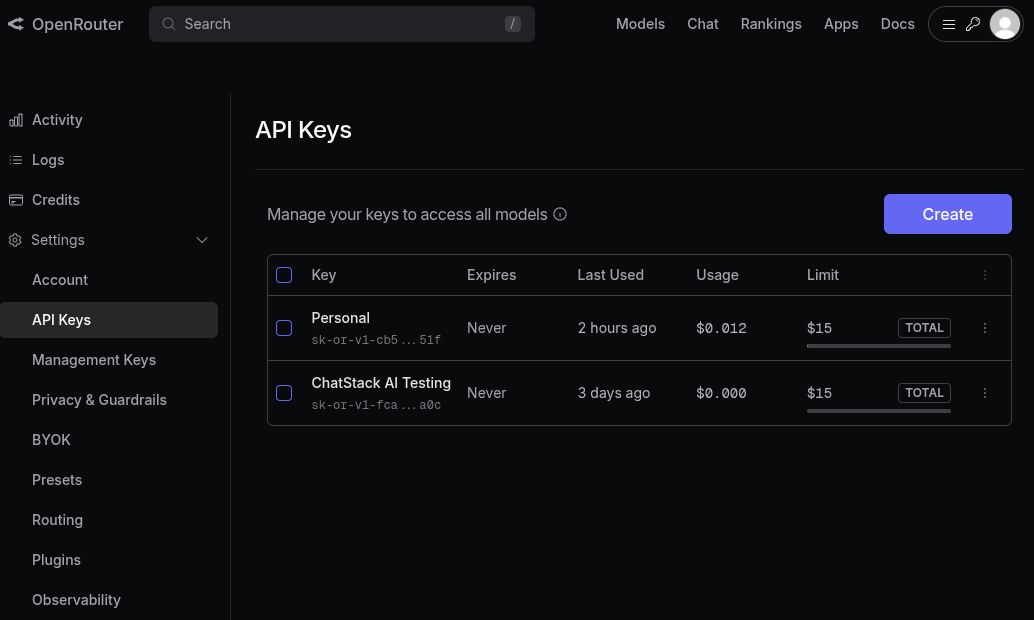Open the key icon in the header
1034x620 pixels.
click(x=974, y=23)
